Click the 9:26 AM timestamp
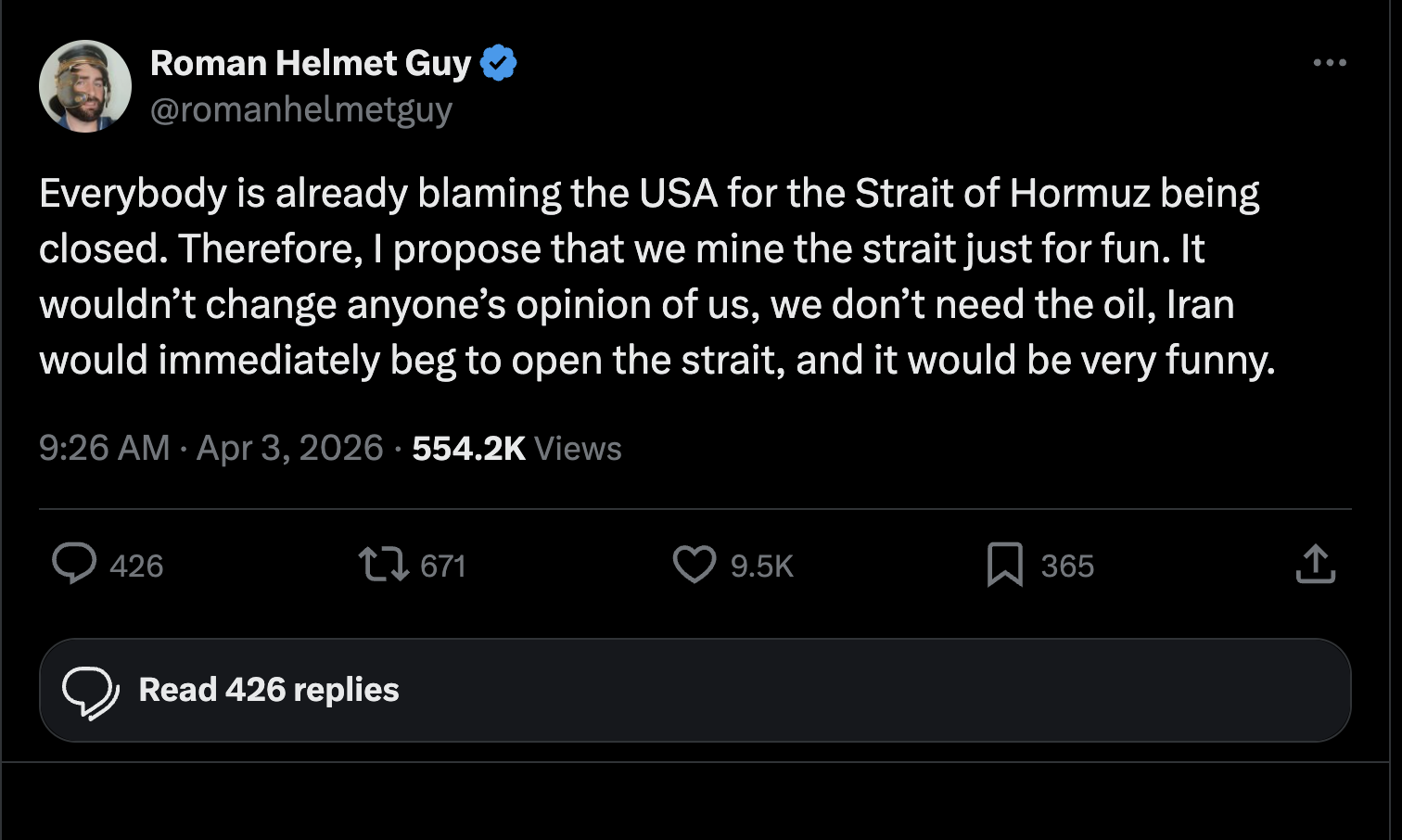The height and width of the screenshot is (840, 1402). pyautogui.click(x=105, y=449)
